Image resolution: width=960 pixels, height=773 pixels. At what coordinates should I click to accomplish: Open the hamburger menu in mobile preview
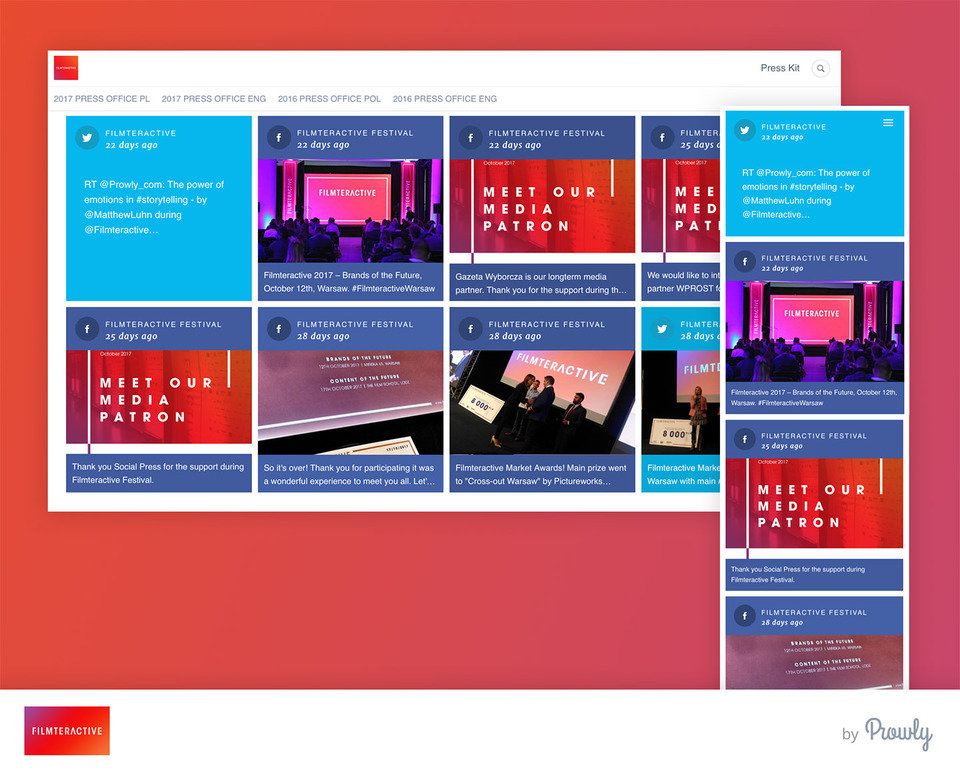point(888,123)
